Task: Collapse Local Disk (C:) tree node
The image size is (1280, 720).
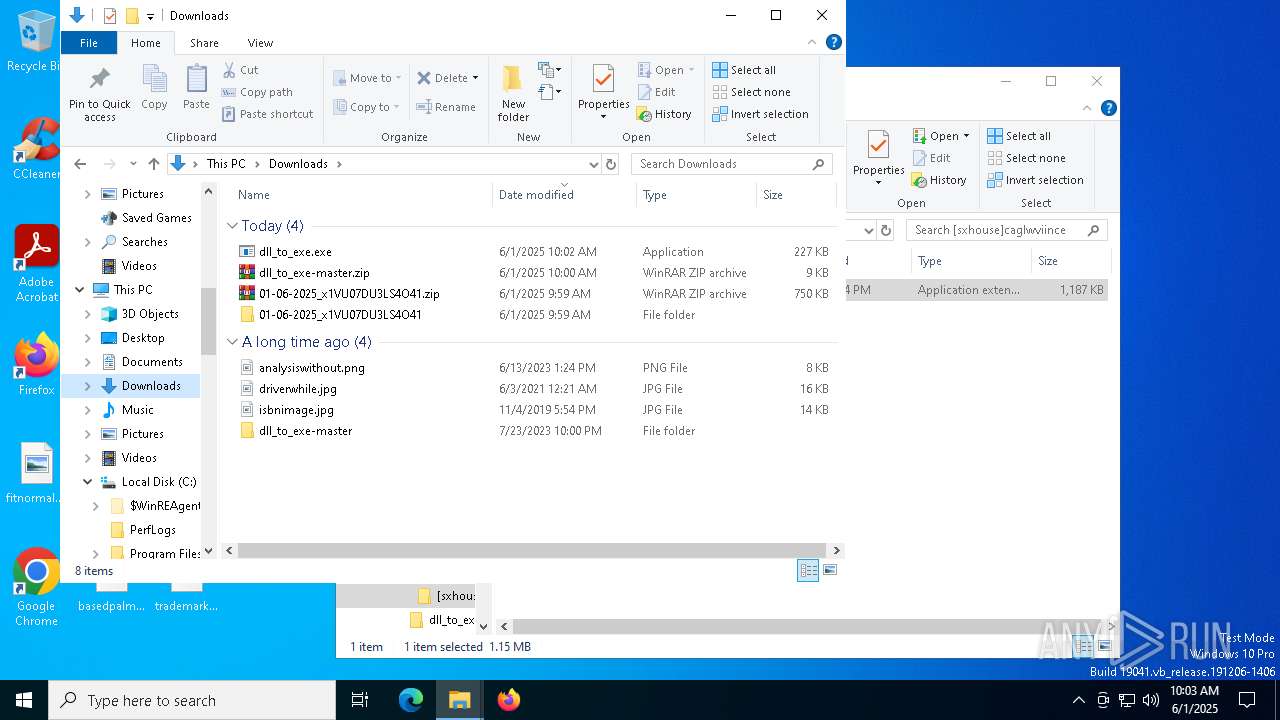Action: 87,482
